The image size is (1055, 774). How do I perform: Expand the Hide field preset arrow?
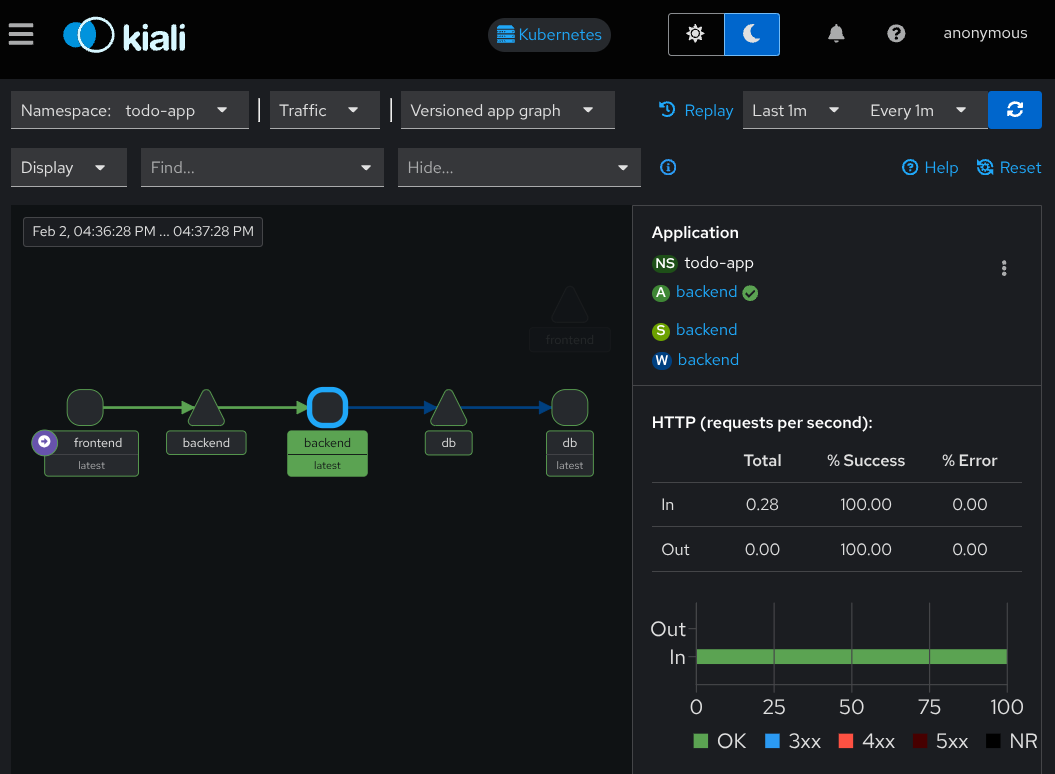pyautogui.click(x=623, y=168)
